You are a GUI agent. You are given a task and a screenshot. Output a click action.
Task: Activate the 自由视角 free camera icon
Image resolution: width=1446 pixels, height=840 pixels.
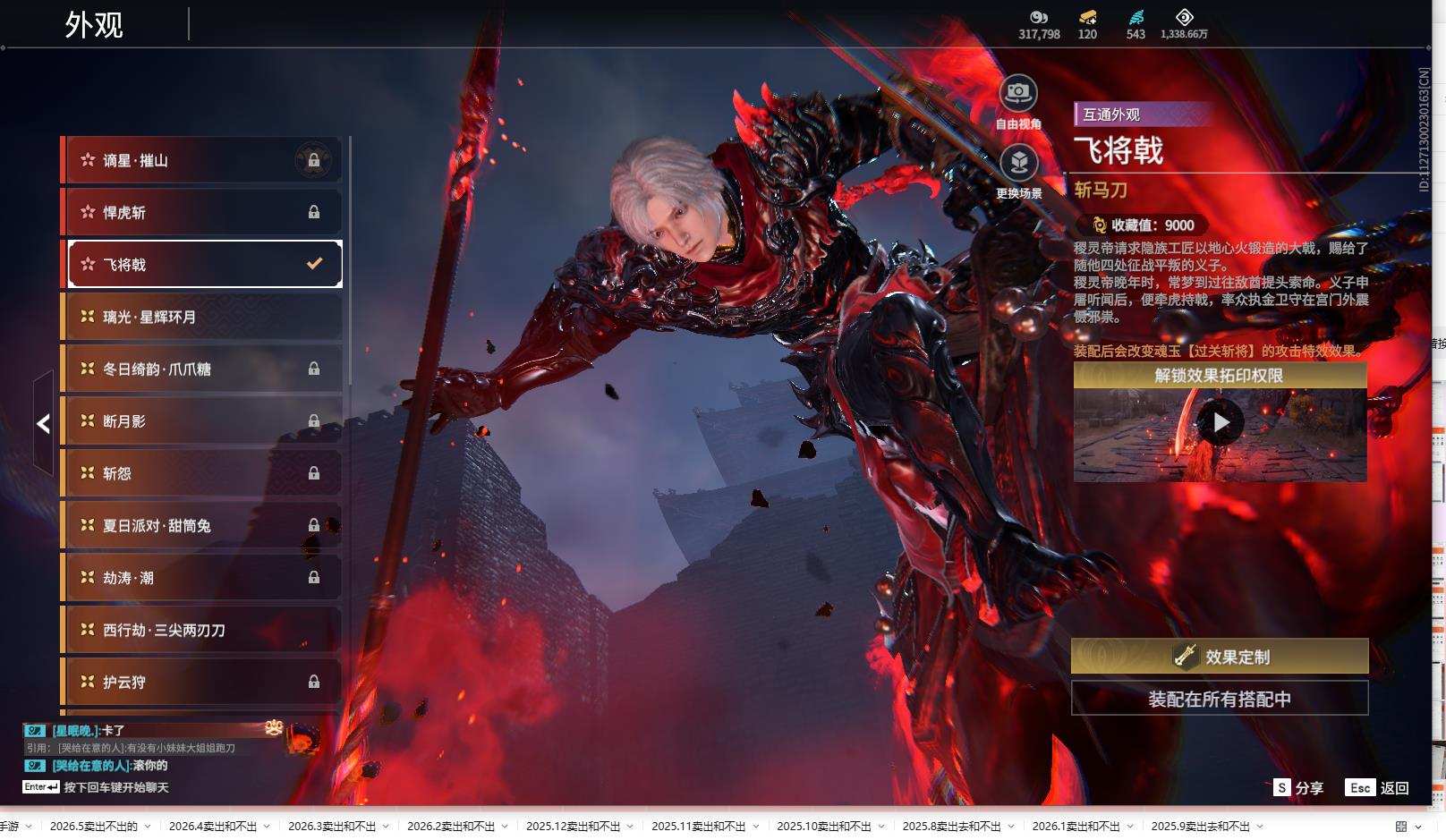click(x=1018, y=92)
